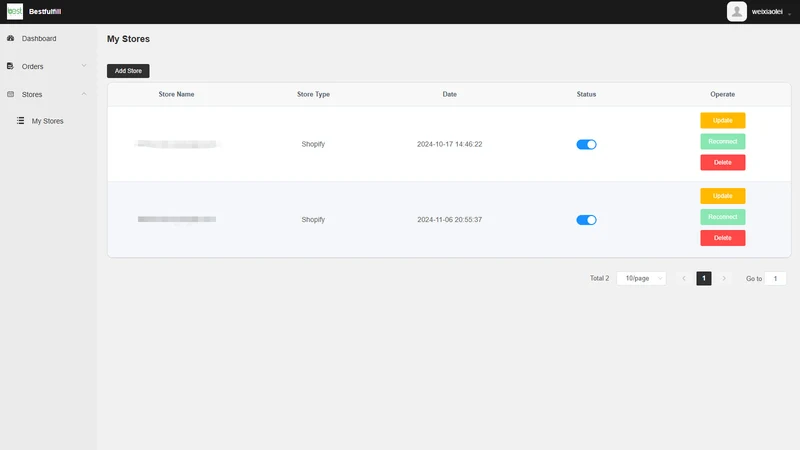The image size is (800, 450).
Task: Open the 10/page size dropdown
Action: pos(641,278)
